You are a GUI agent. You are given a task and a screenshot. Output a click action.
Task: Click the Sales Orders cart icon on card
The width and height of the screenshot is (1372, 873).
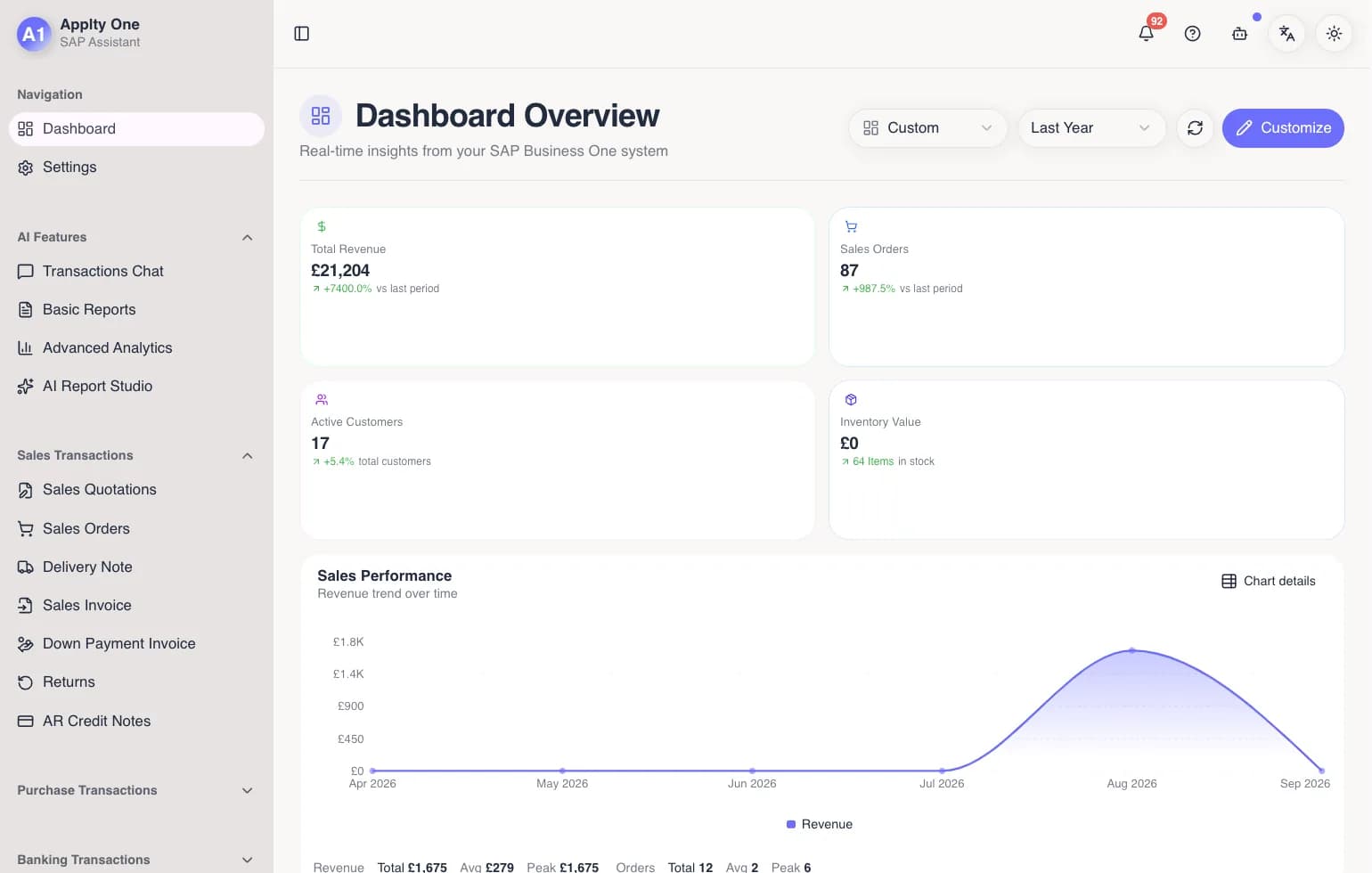tap(851, 227)
